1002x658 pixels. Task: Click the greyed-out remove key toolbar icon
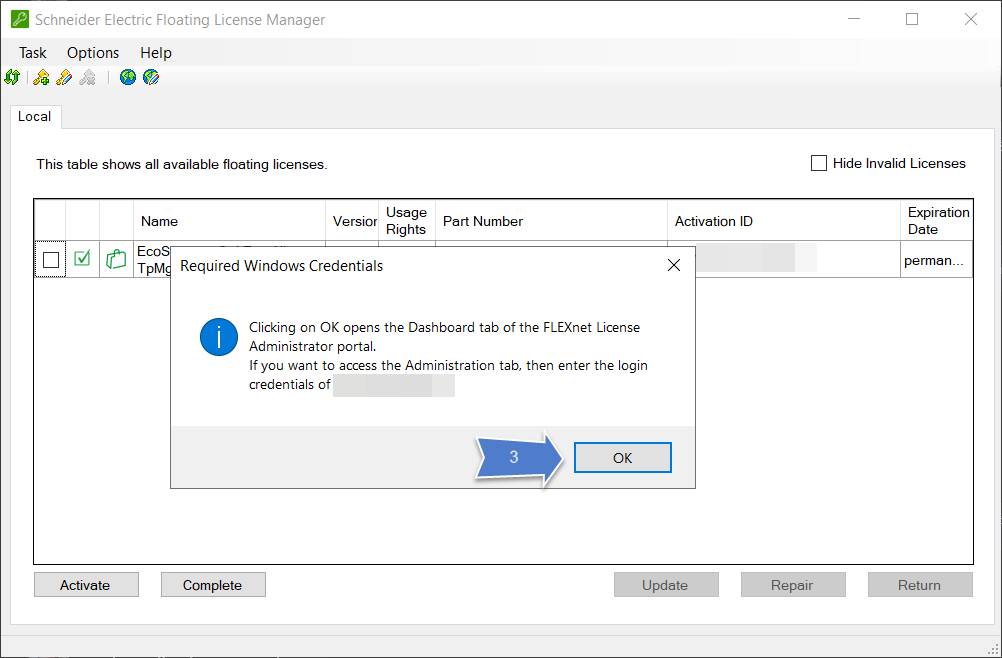click(88, 78)
